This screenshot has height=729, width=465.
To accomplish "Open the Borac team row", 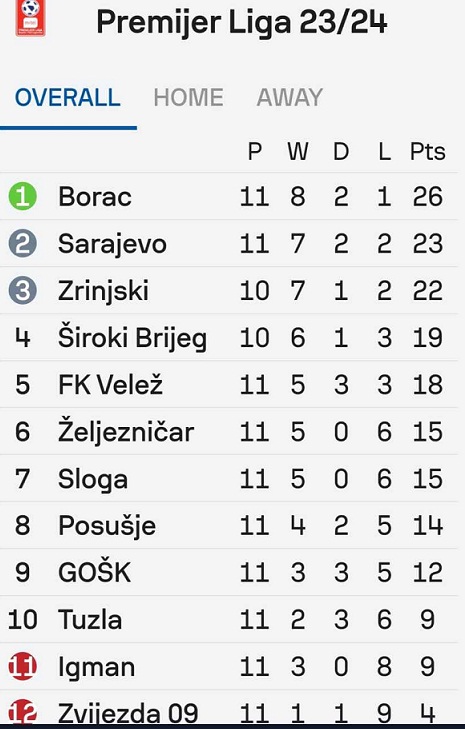I will click(229, 196).
